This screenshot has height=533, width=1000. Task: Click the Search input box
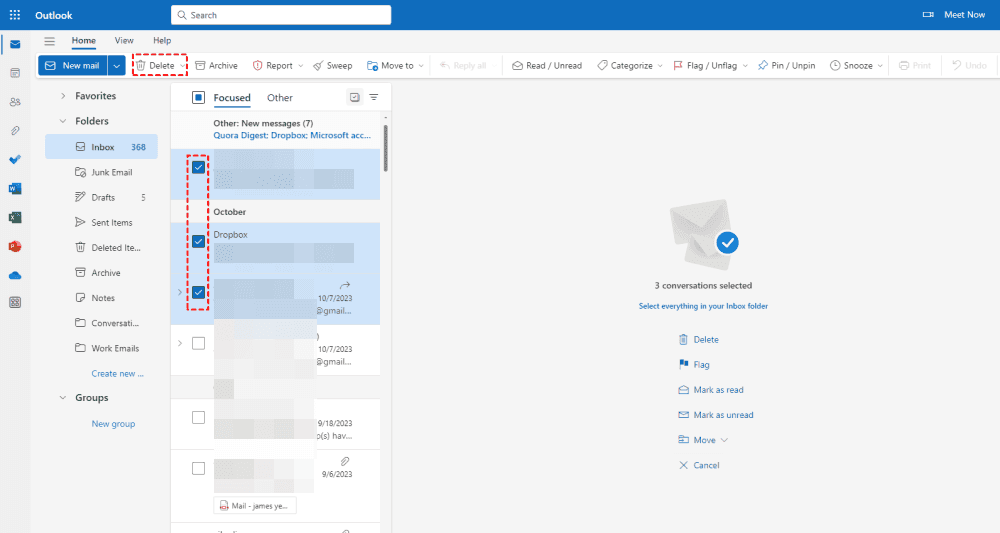click(x=280, y=15)
